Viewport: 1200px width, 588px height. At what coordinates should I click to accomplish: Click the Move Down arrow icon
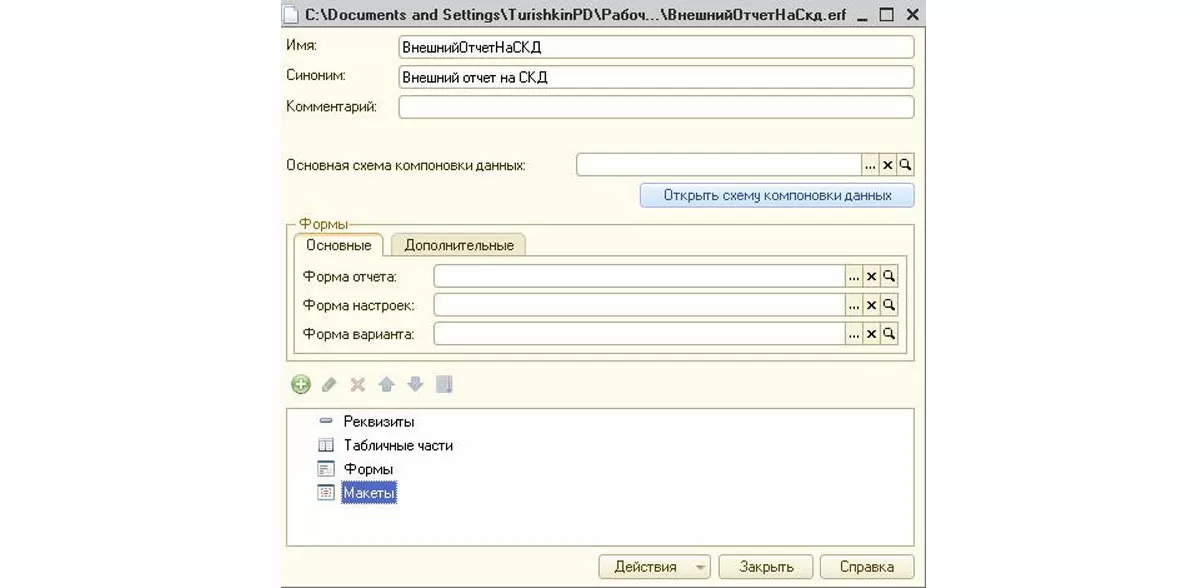tap(415, 384)
